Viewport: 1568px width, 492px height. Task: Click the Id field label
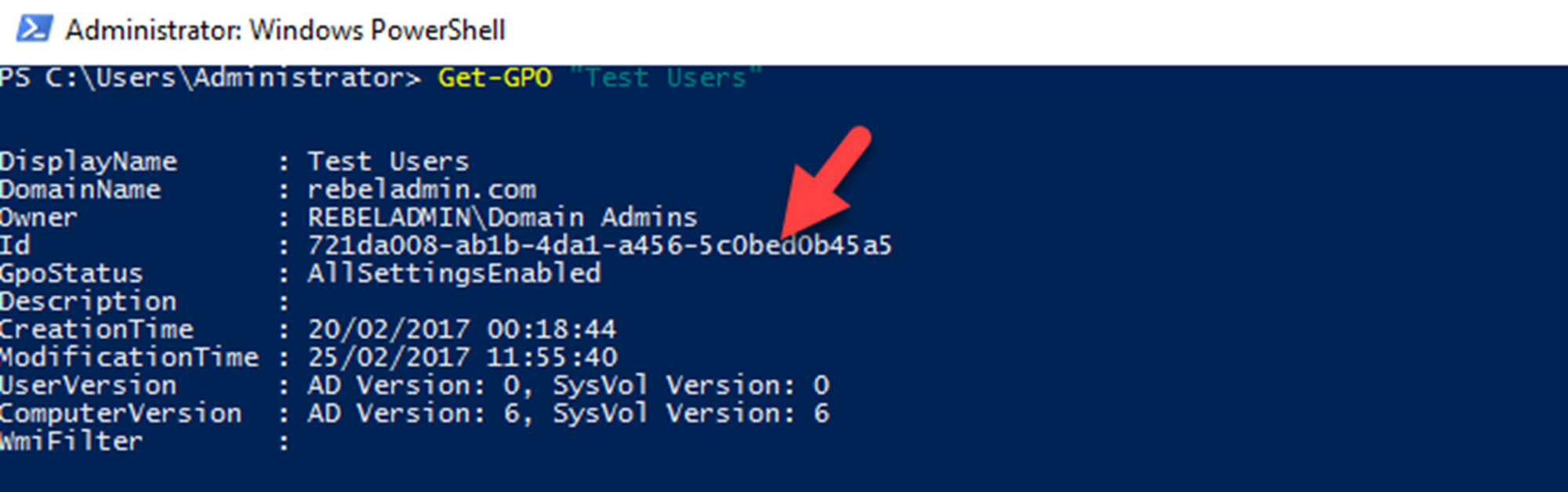(x=15, y=245)
